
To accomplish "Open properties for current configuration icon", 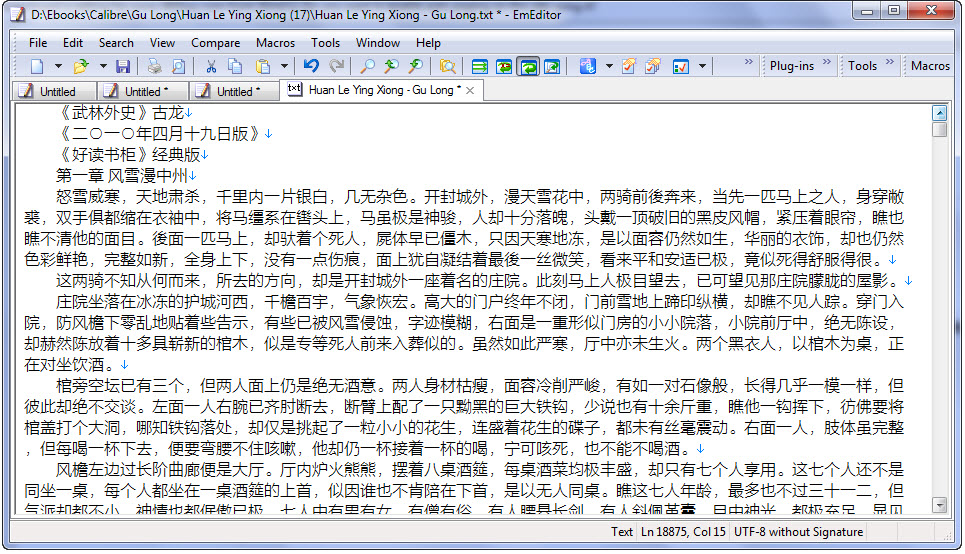I will pyautogui.click(x=629, y=66).
